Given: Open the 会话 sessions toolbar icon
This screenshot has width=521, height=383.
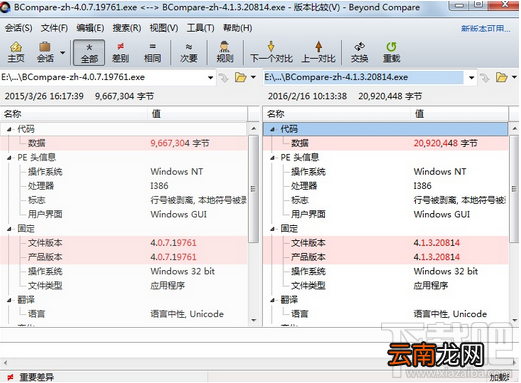Looking at the screenshot, I should [45, 52].
